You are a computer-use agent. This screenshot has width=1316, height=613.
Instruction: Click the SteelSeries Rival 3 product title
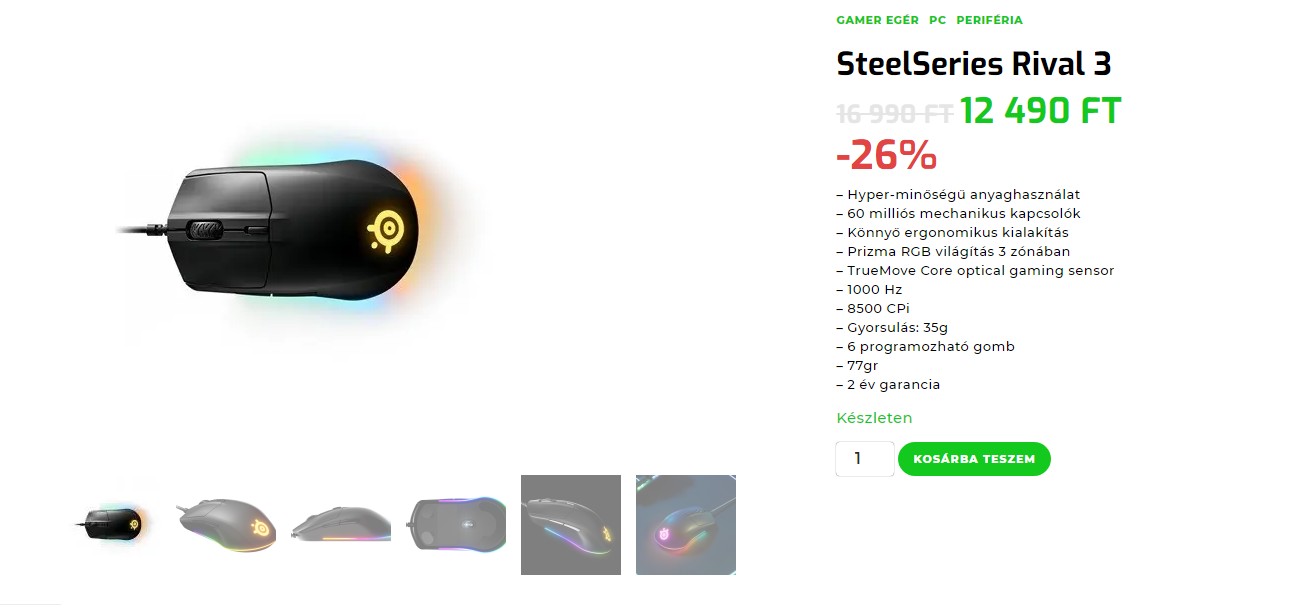973,64
